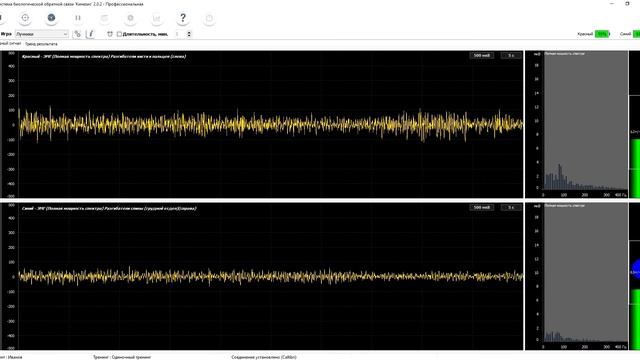Restore down the application window
Image resolution: width=640 pixels, height=360 pixels.
[x=627, y=4]
